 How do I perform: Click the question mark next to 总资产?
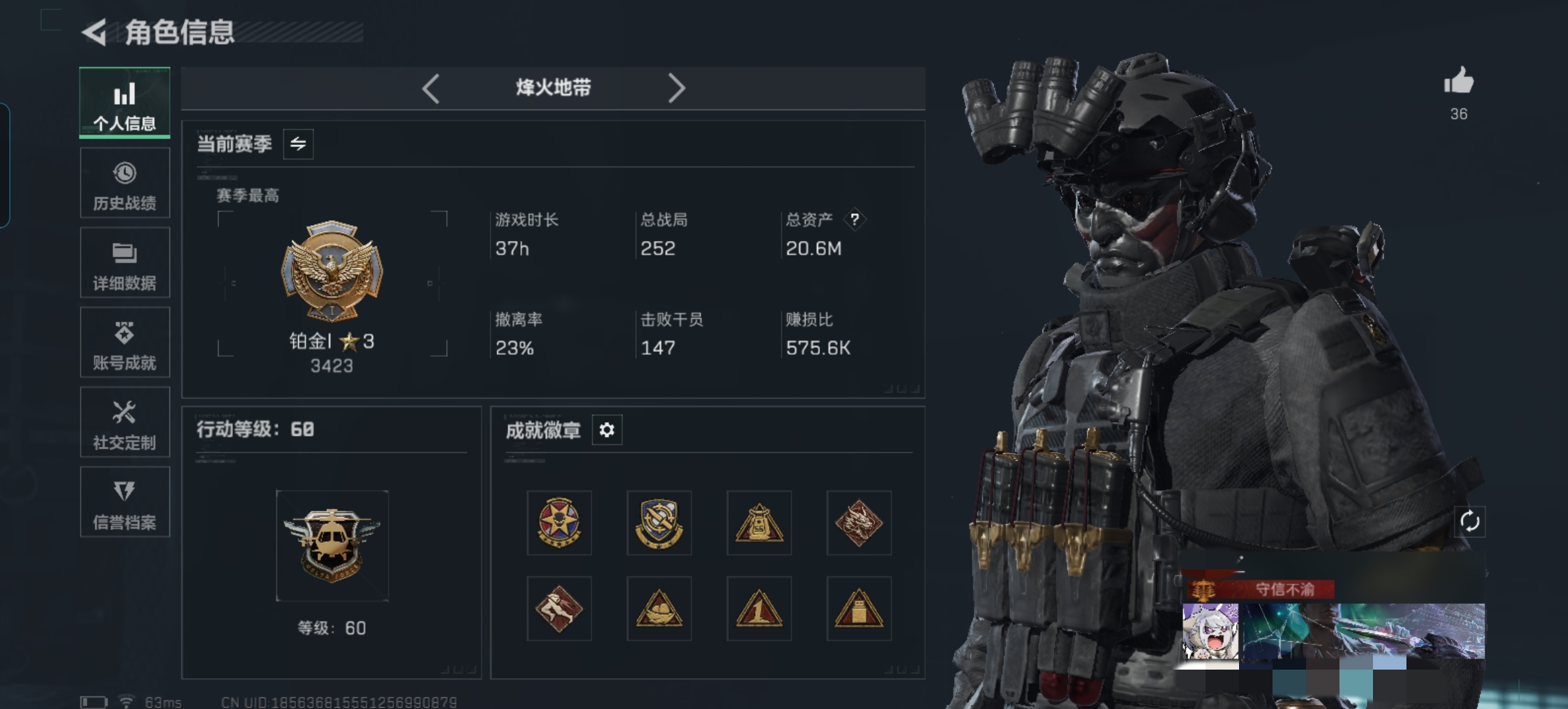(854, 219)
